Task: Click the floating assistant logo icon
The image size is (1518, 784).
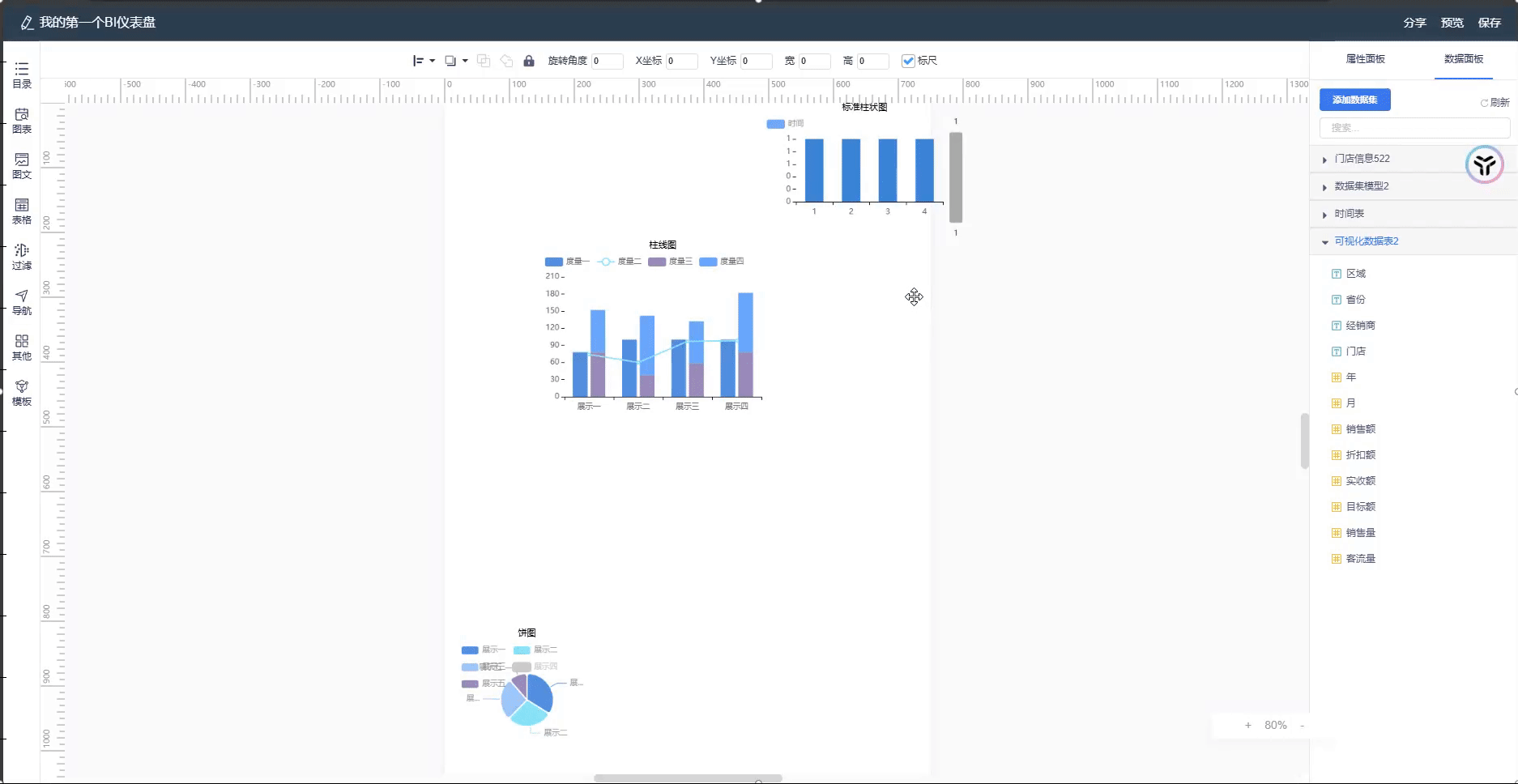Action: (1485, 165)
